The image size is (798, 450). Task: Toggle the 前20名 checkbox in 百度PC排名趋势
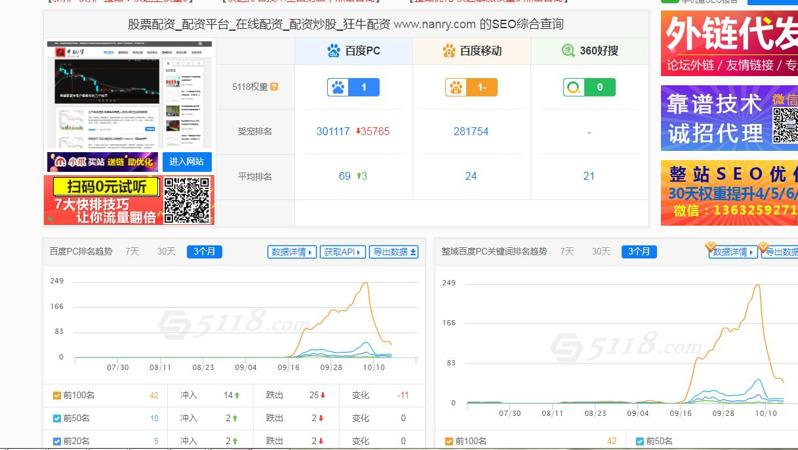tap(57, 441)
